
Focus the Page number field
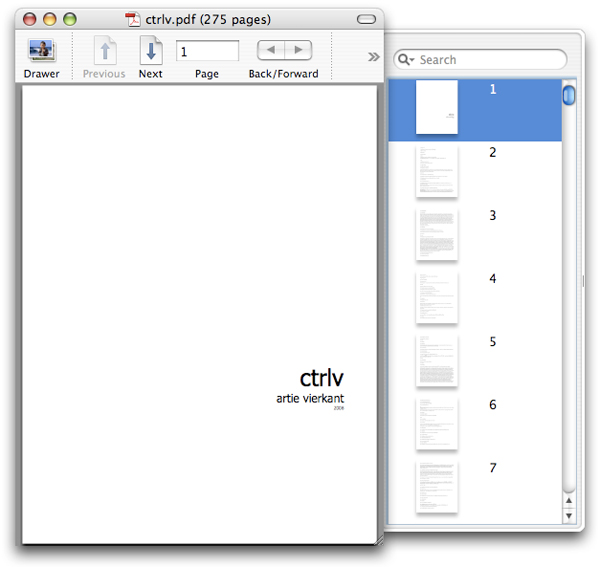207,51
